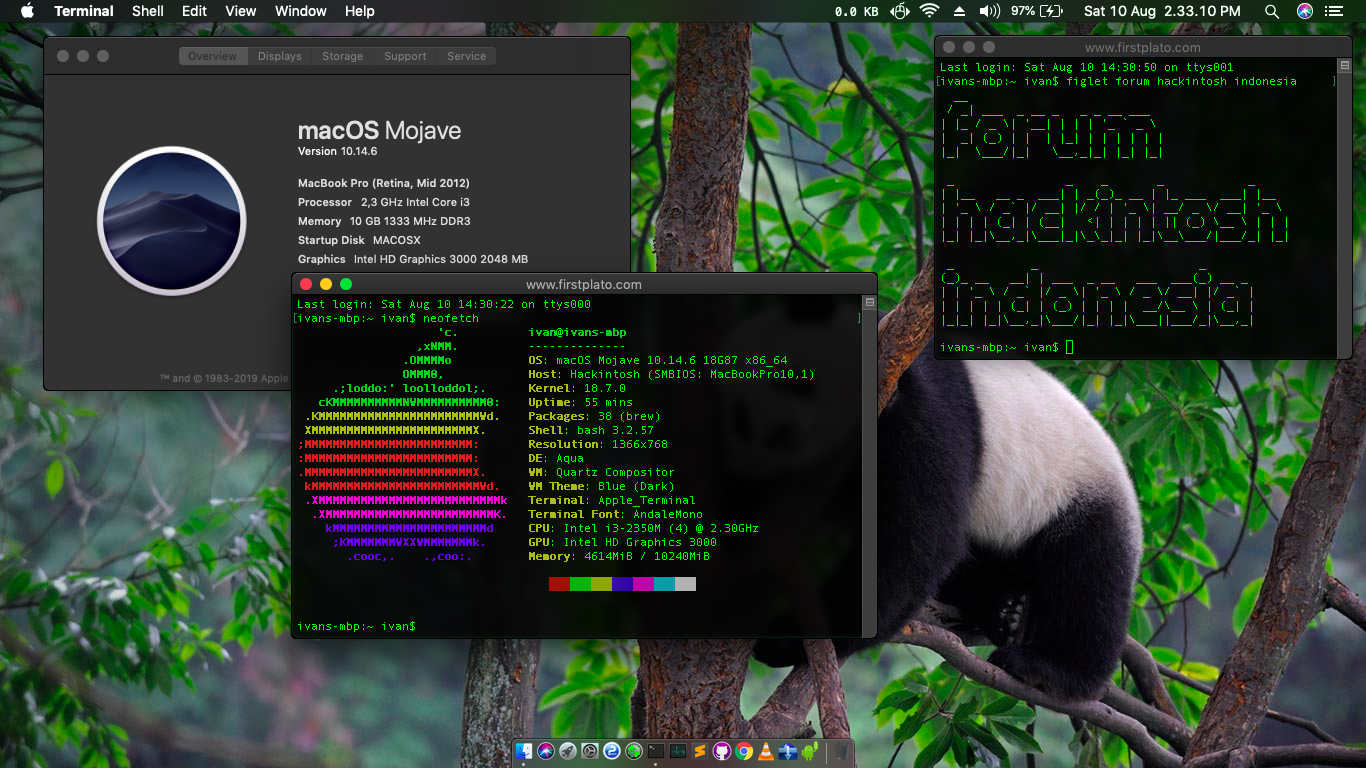
Task: Open Spotlight search magnifier
Action: pos(1272,11)
